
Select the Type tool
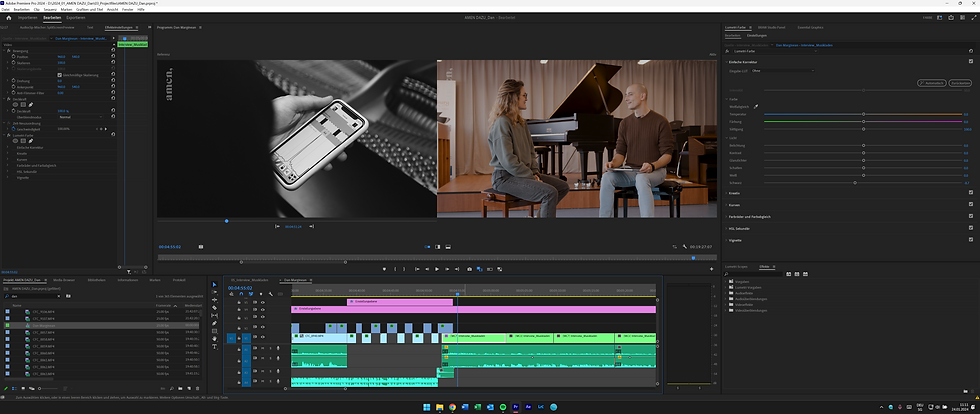(x=215, y=346)
